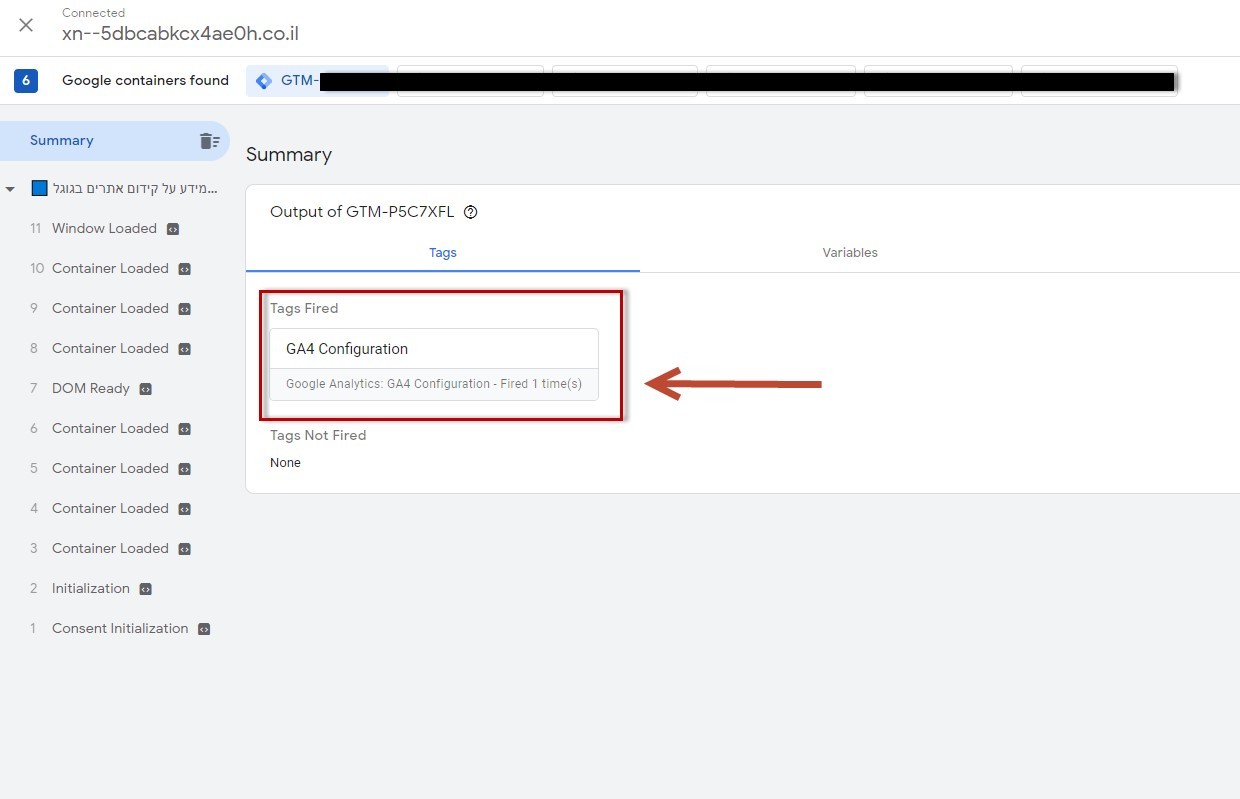Click the Tags Not Fired heading
This screenshot has height=799, width=1240.
[318, 436]
